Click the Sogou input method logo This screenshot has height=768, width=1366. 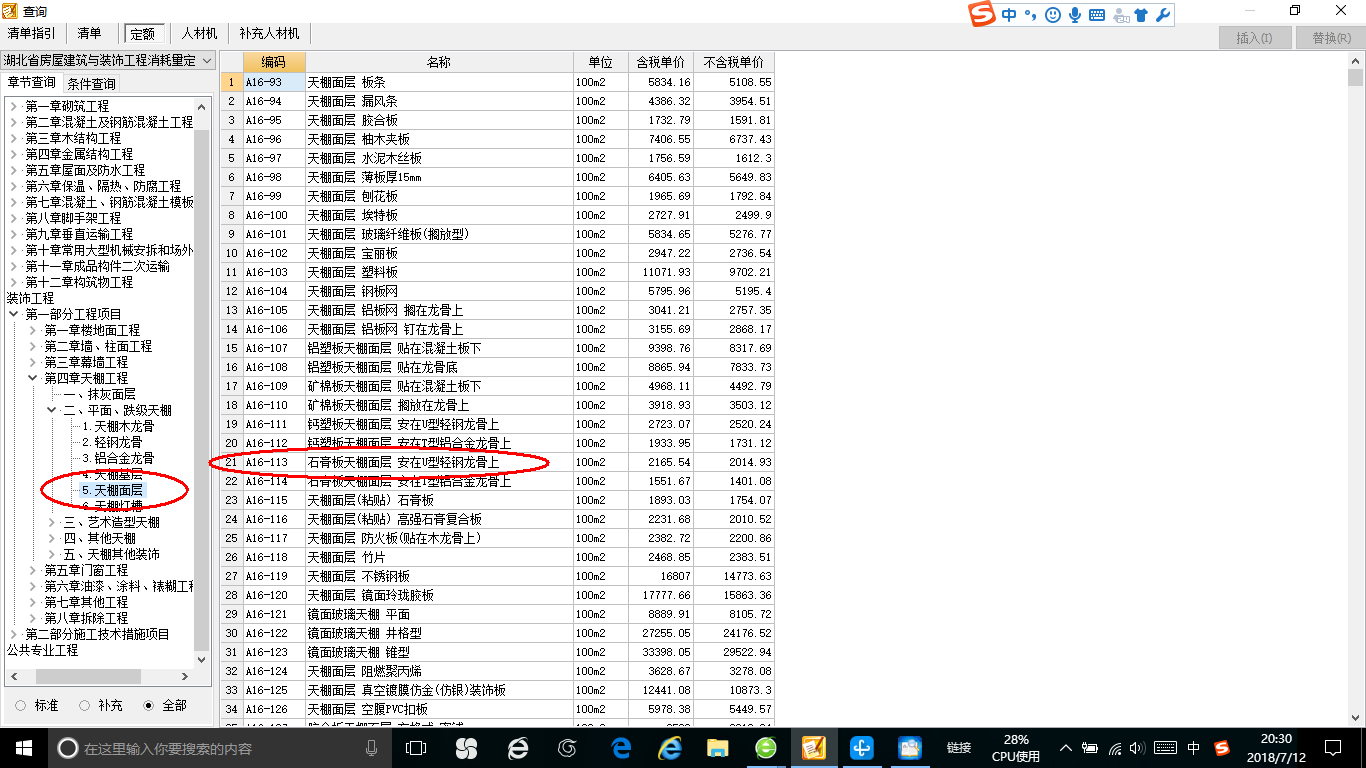click(x=984, y=14)
